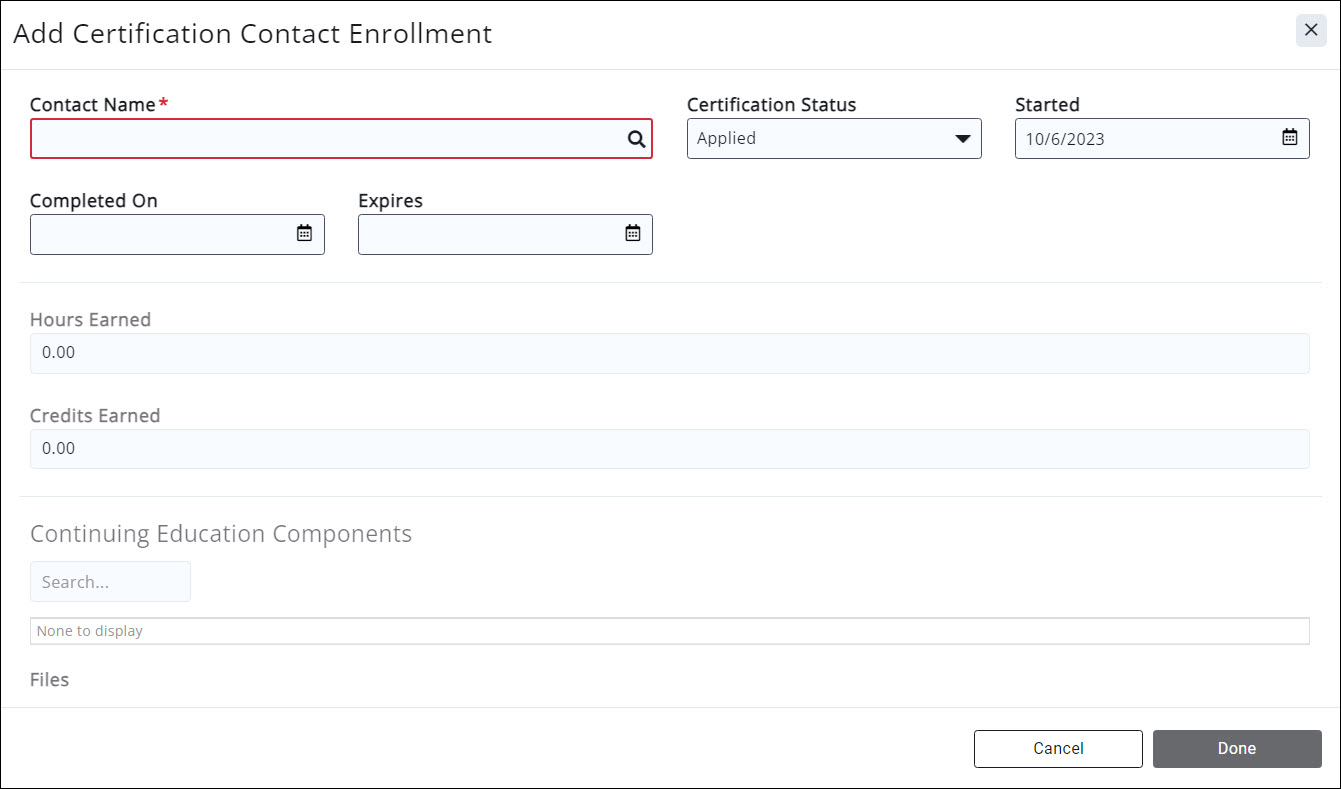This screenshot has height=789, width=1341.
Task: Click the Started date text 10/6/2023
Action: click(x=1065, y=140)
